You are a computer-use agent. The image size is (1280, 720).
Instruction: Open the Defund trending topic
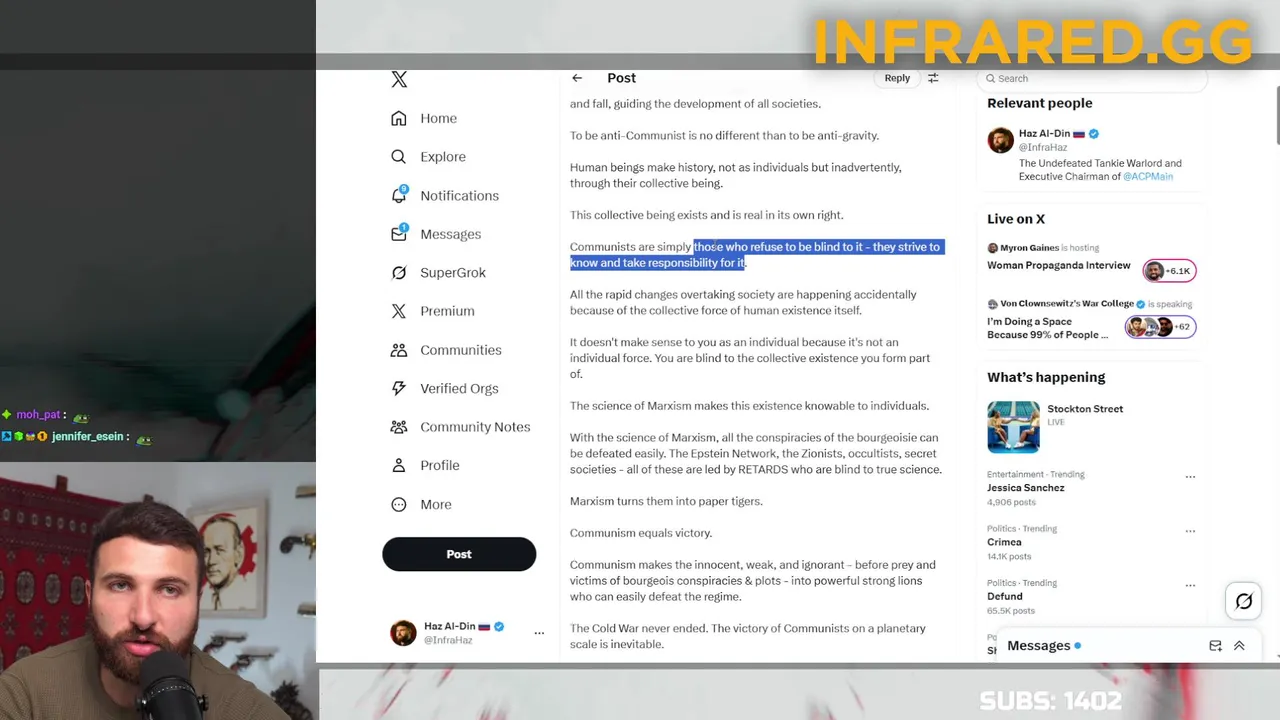click(1005, 596)
